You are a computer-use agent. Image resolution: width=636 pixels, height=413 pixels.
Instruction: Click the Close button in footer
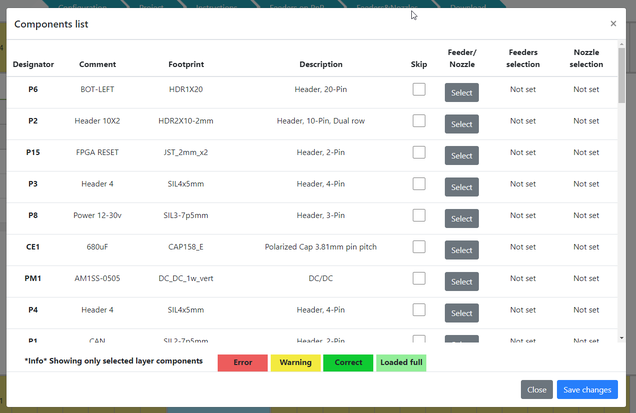click(x=537, y=390)
